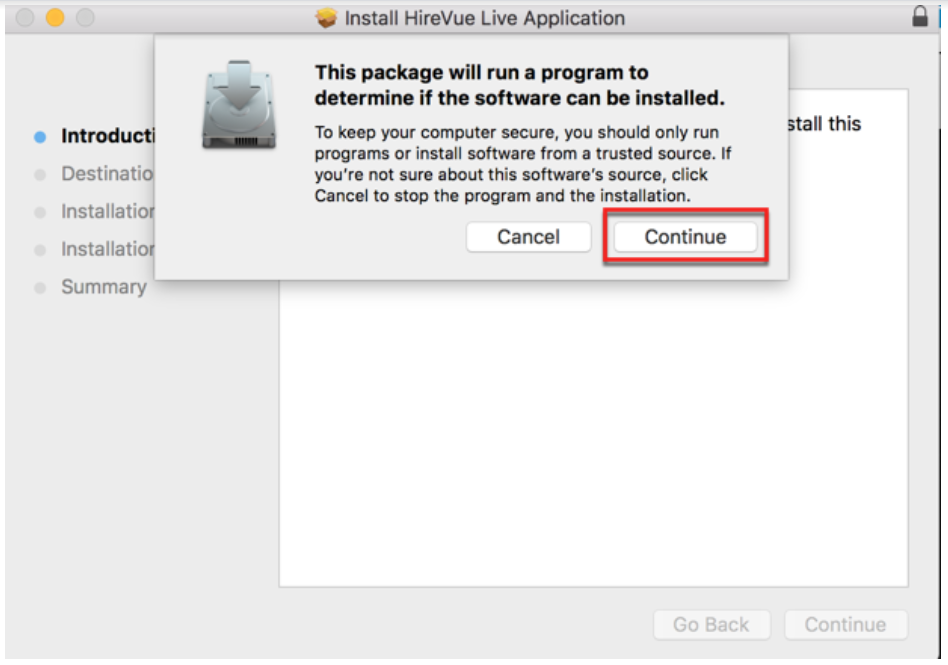This screenshot has height=665, width=948.
Task: Click the Install HireVue Live Application title text
Action: [x=485, y=18]
